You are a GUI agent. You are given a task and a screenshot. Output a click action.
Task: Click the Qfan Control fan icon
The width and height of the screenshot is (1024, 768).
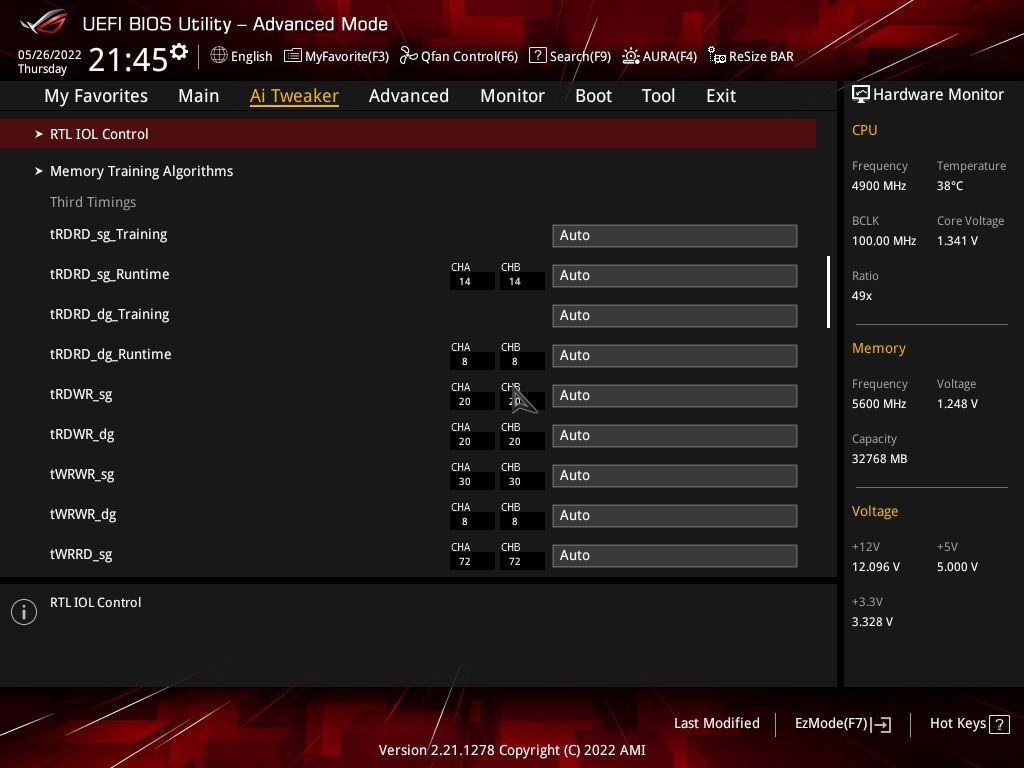click(409, 56)
